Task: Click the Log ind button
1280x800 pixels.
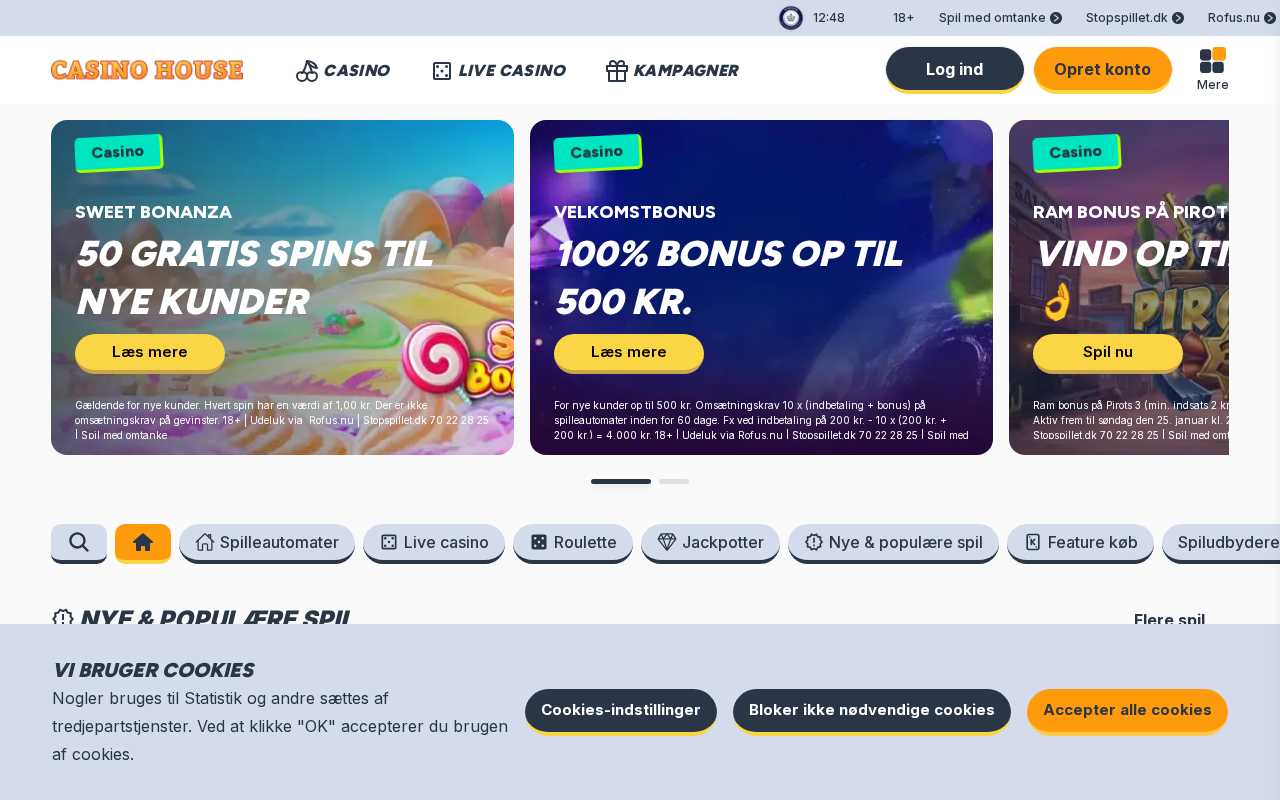Action: tap(955, 69)
